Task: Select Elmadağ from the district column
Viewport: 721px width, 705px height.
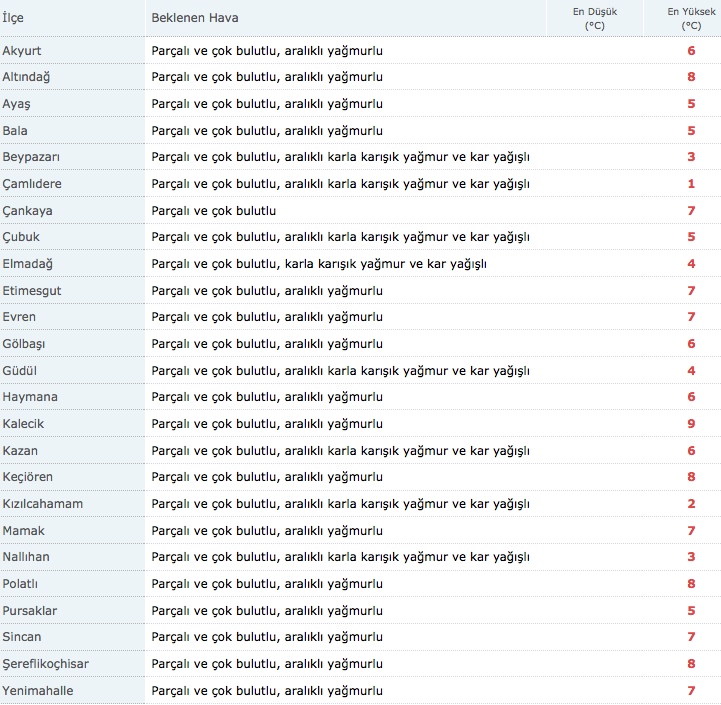Action: pyautogui.click(x=27, y=264)
